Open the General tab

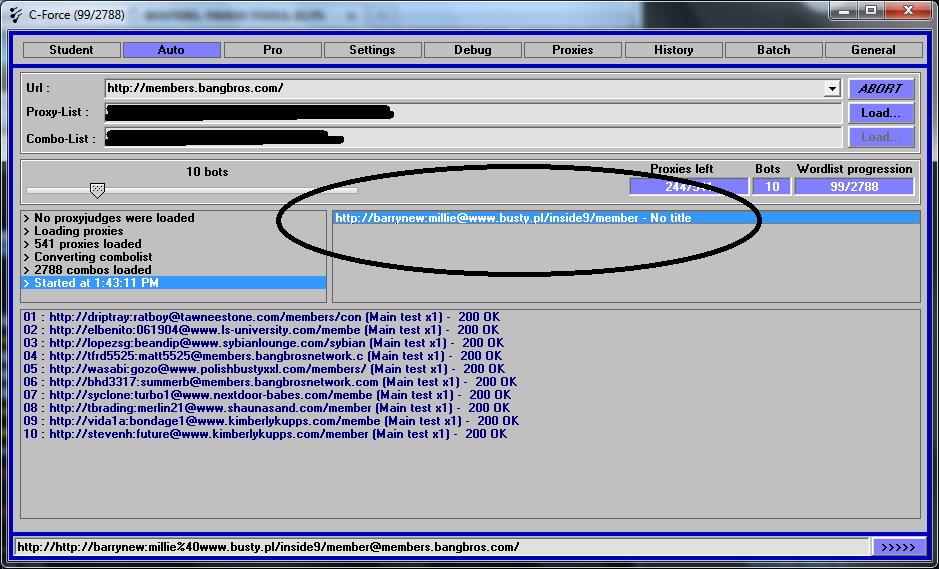(873, 50)
